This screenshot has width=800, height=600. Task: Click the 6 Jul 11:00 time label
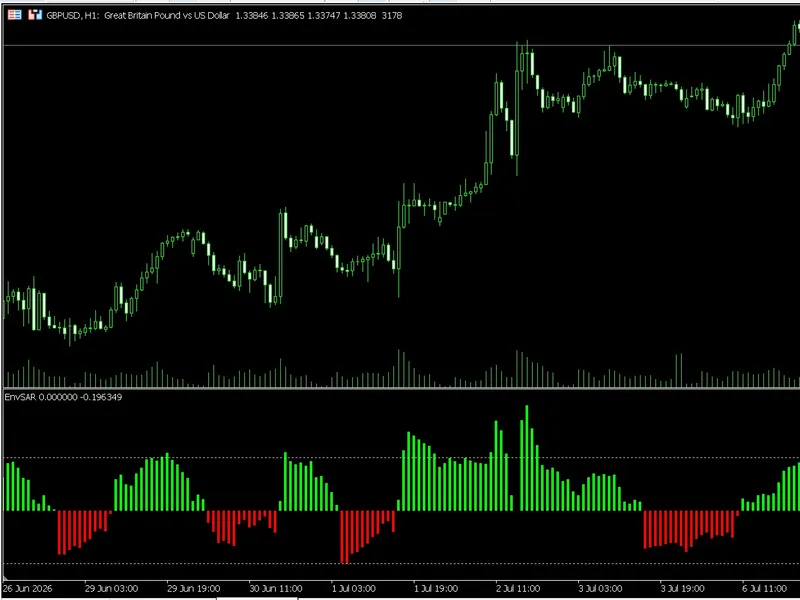765,589
